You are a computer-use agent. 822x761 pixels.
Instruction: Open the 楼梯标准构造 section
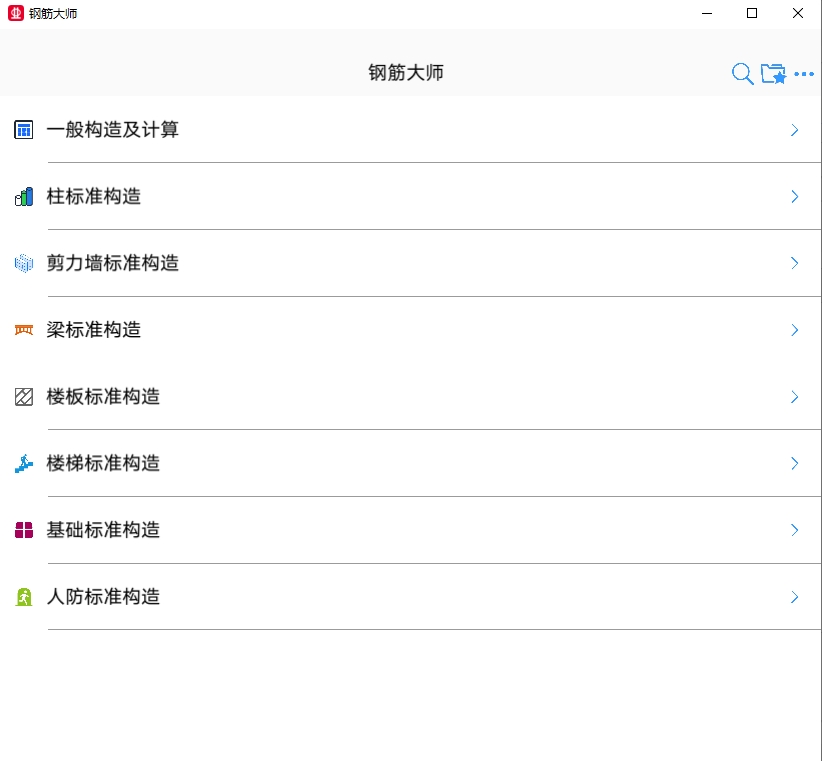pyautogui.click(x=104, y=463)
